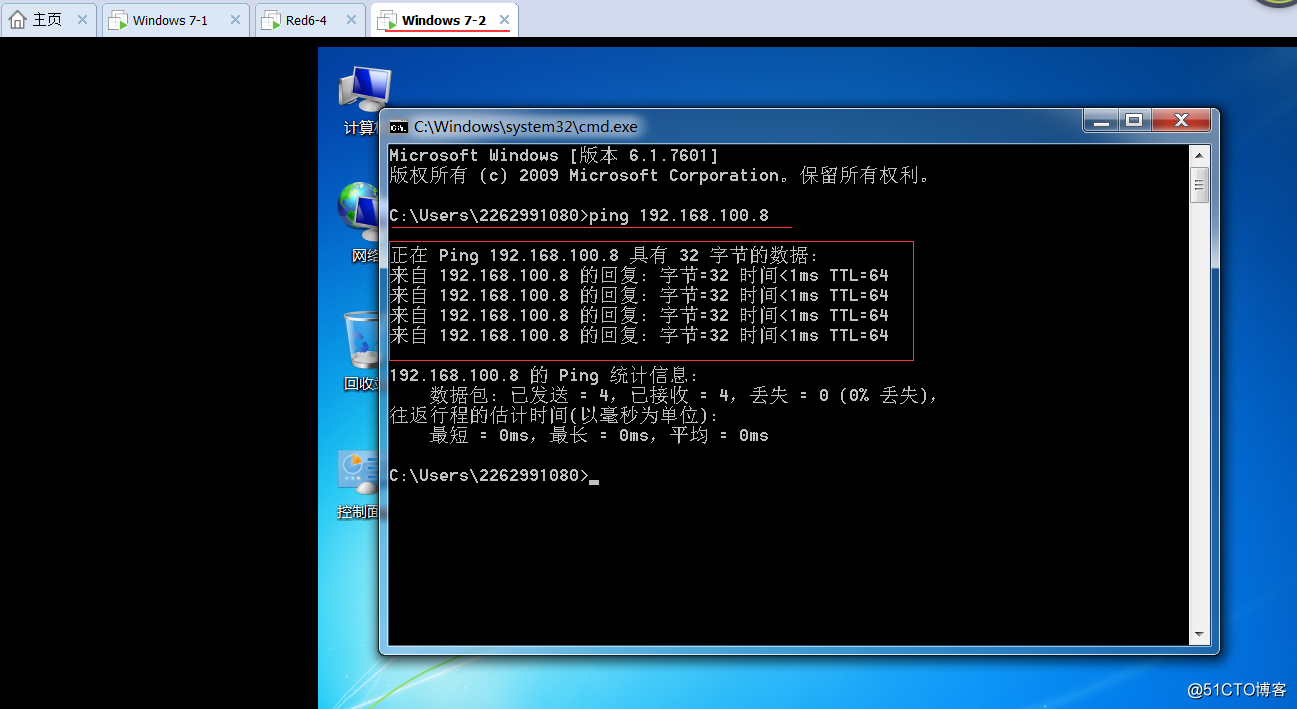Minimize the cmd.exe window
1297x709 pixels.
(1100, 120)
